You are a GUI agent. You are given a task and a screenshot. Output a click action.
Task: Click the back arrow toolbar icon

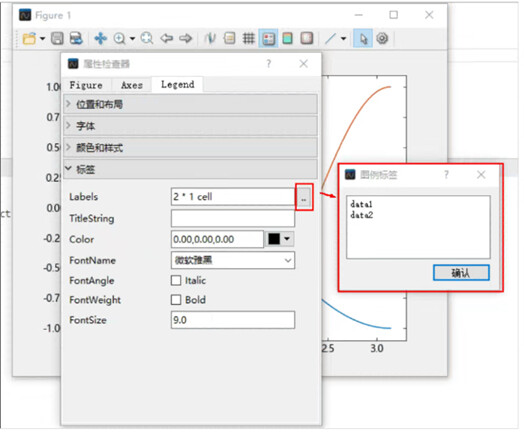click(166, 38)
